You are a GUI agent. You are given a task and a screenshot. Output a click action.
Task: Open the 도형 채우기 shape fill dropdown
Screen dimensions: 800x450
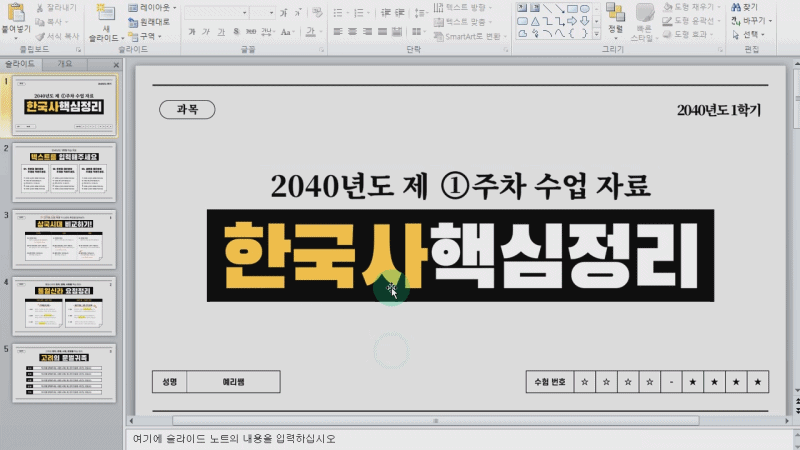point(692,7)
